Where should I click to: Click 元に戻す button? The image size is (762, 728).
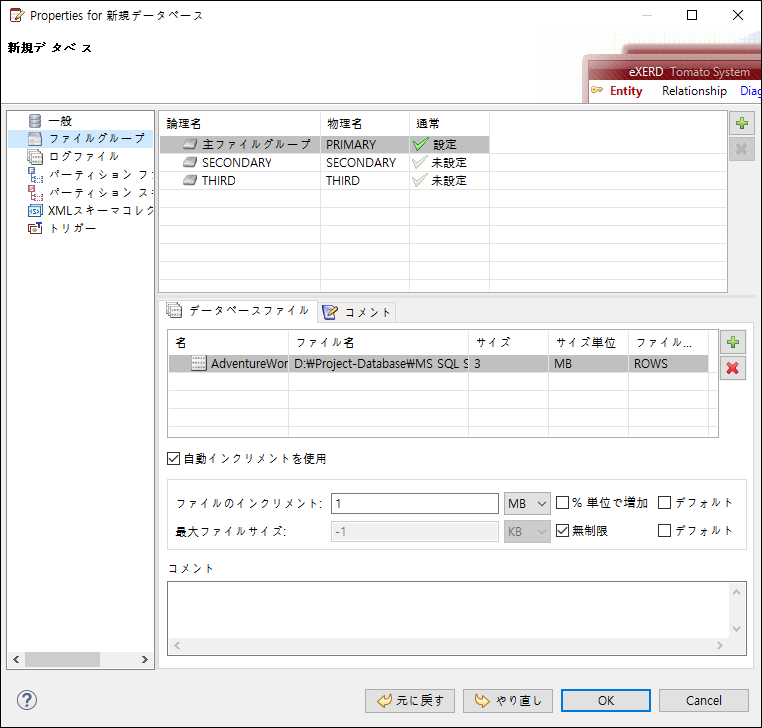point(410,701)
